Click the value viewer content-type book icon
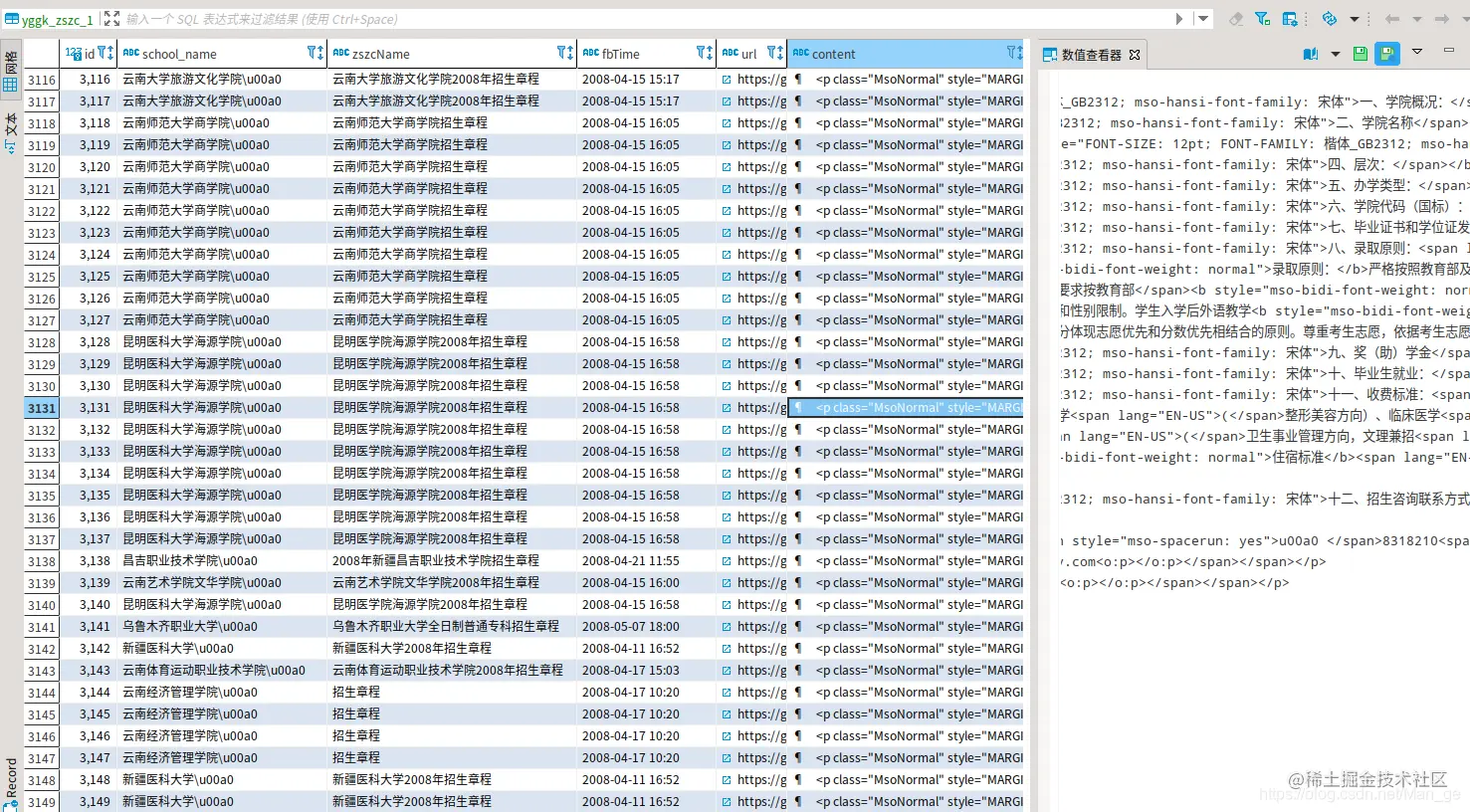The height and width of the screenshot is (812, 1470). [x=1311, y=54]
